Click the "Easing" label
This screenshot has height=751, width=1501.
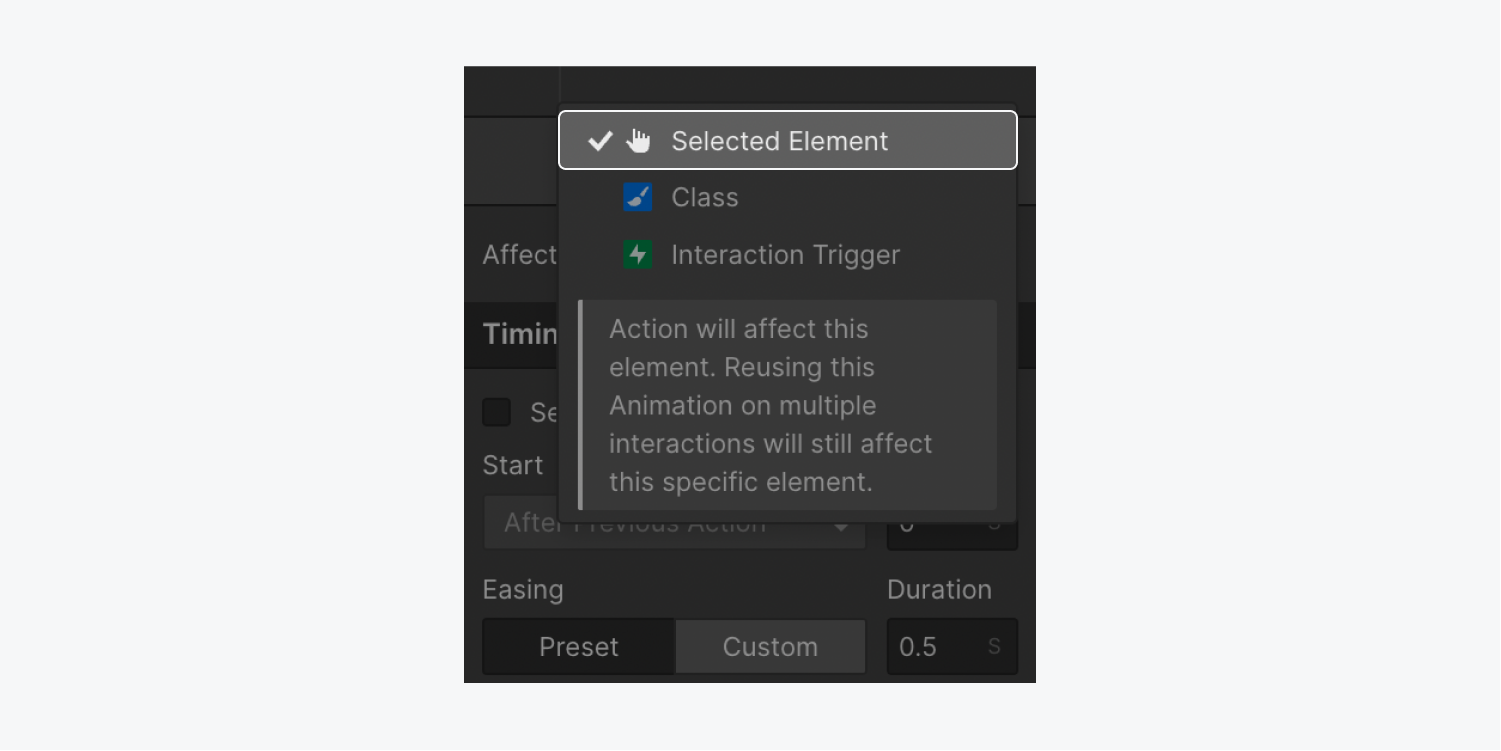tap(523, 590)
